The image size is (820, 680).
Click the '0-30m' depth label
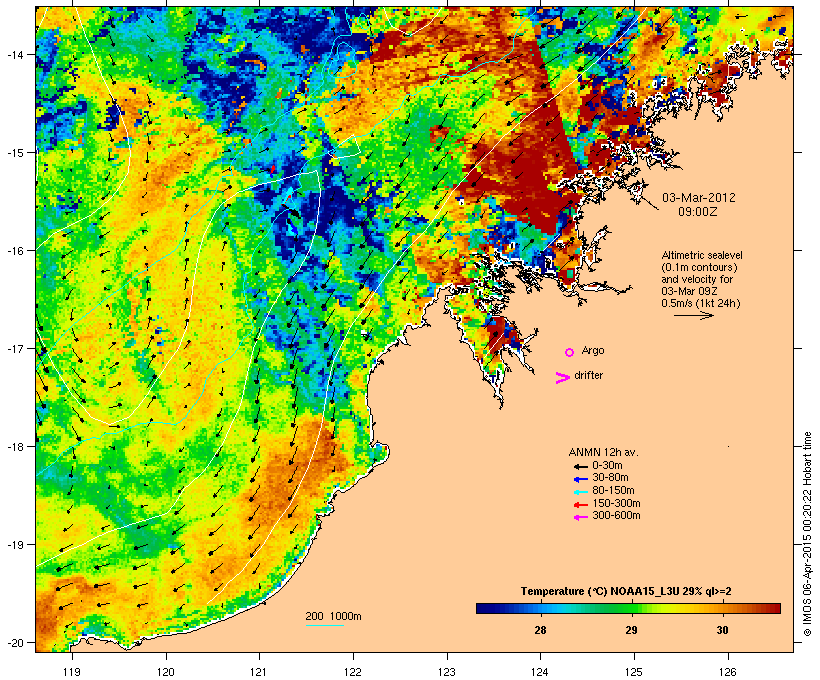607,466
